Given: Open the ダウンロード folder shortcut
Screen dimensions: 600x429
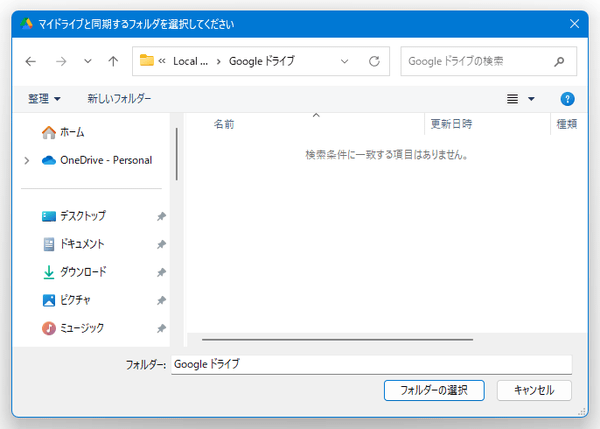Looking at the screenshot, I should click(x=82, y=272).
